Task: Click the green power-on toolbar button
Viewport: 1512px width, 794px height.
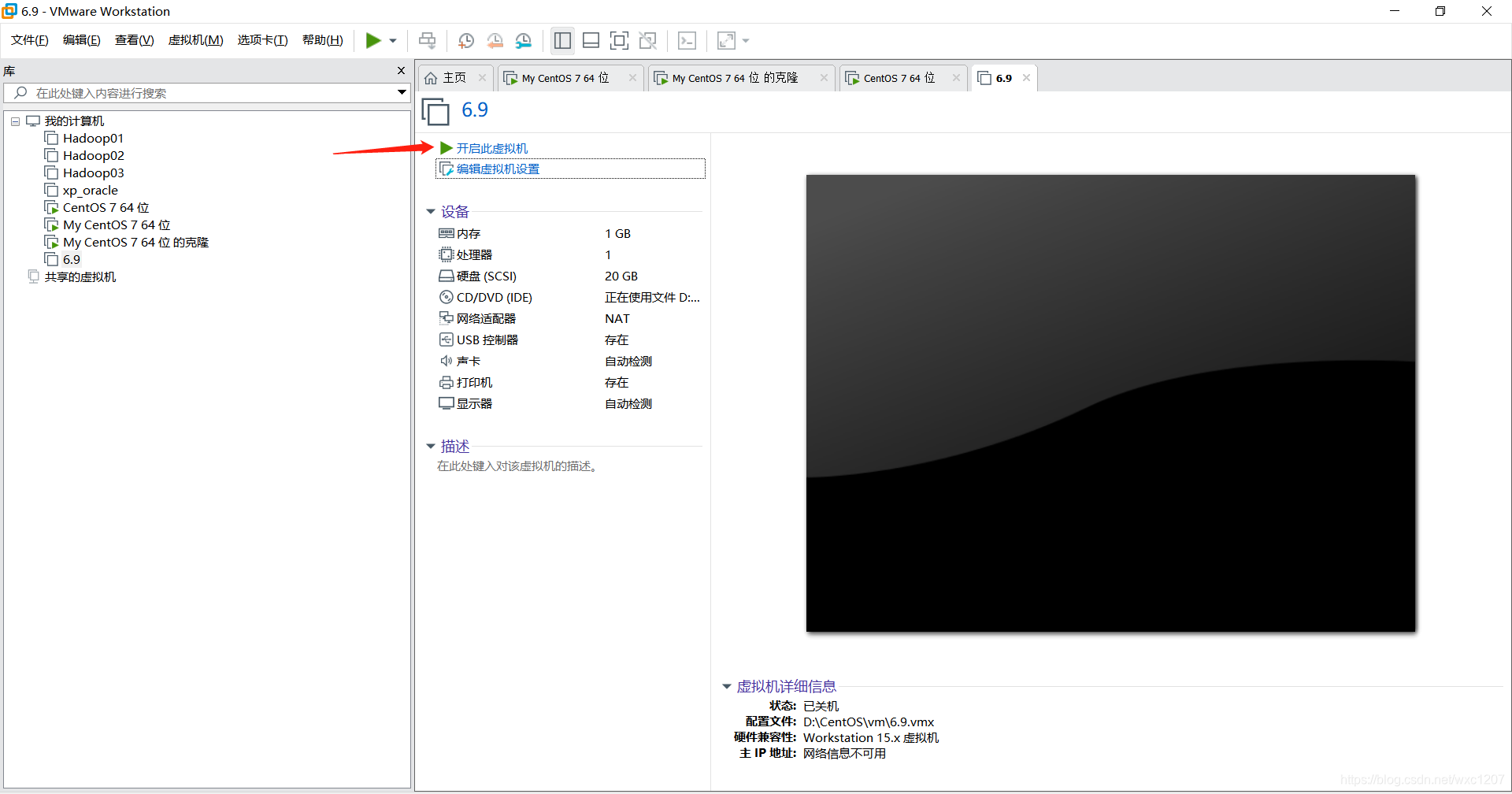Action: (x=373, y=40)
